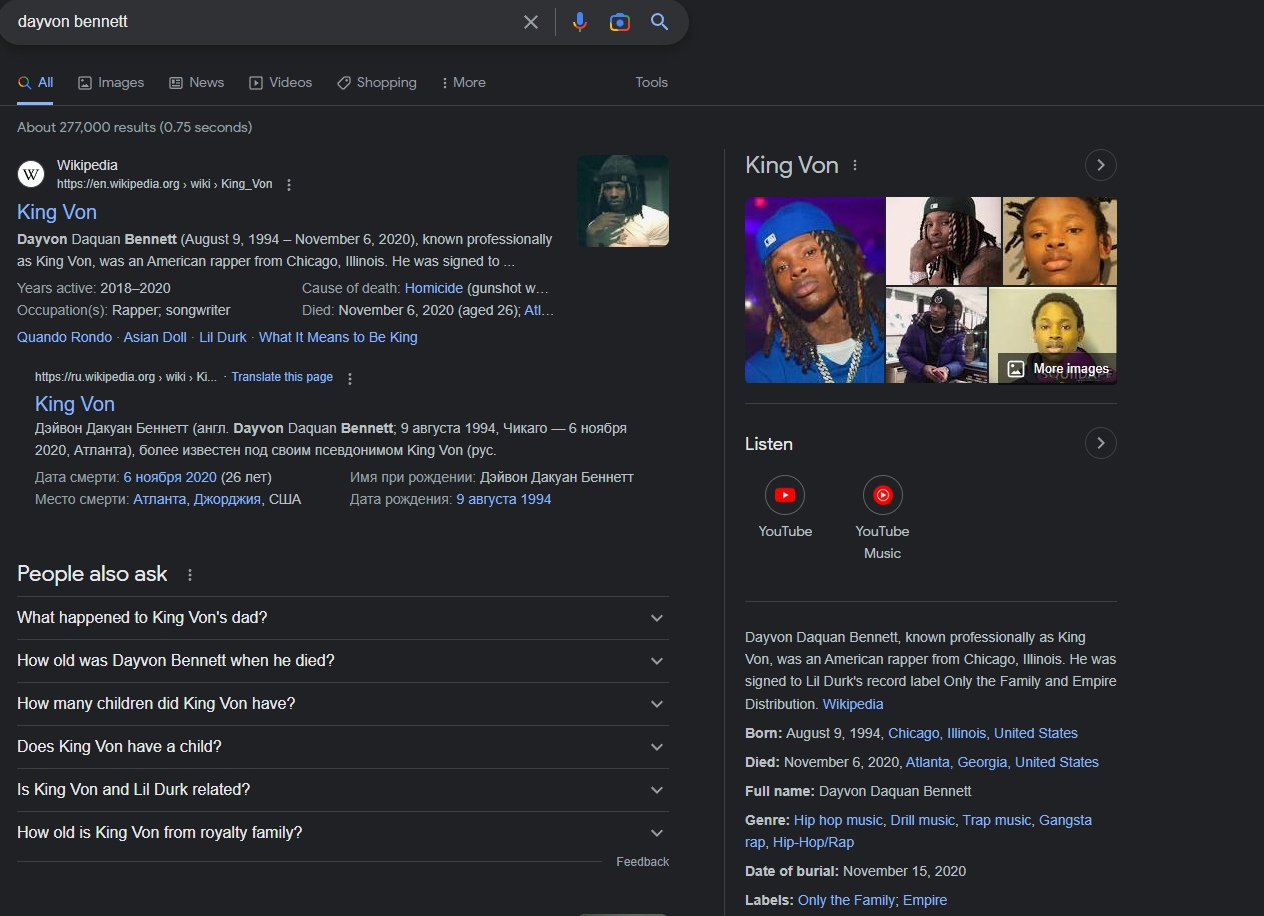Click More images thumbnail in panel
This screenshot has width=1264, height=916.
click(1058, 368)
